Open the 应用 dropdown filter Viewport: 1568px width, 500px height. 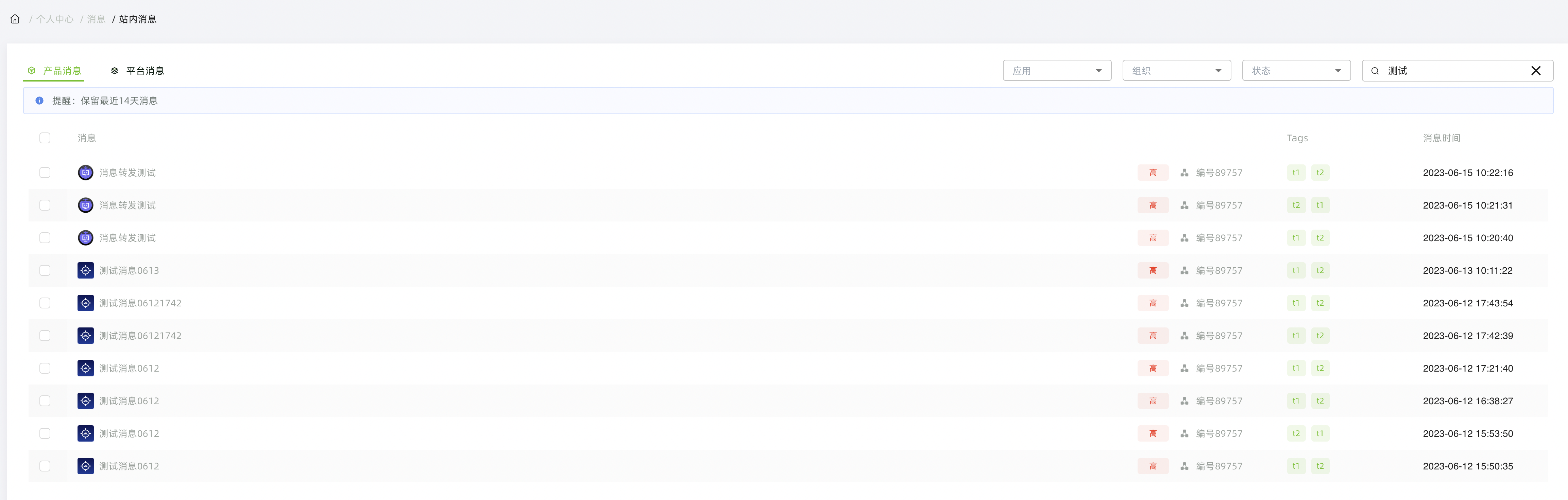[1057, 71]
